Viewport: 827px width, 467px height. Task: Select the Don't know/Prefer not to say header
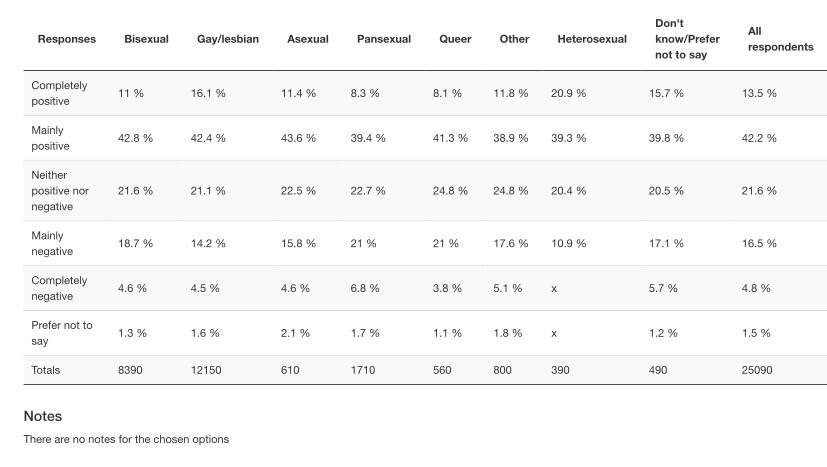[x=687, y=39]
